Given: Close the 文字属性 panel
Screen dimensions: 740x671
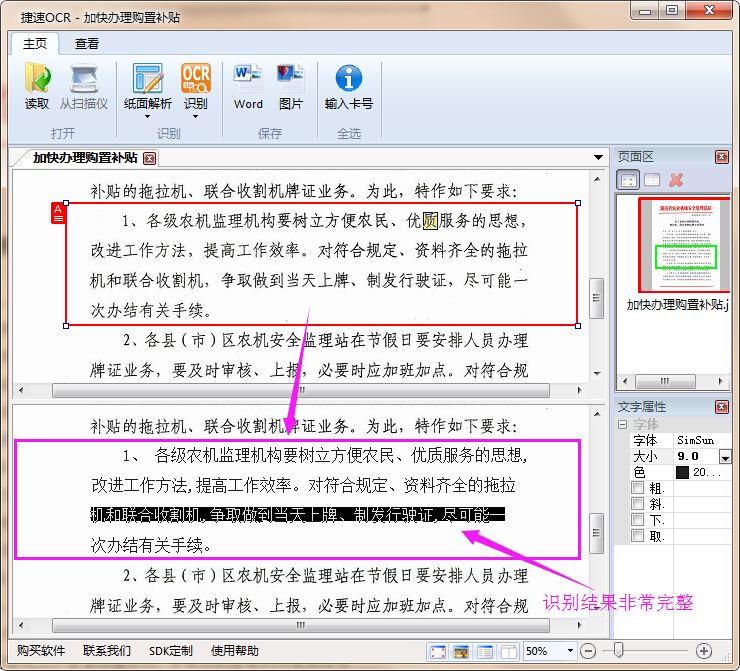Looking at the screenshot, I should point(721,407).
